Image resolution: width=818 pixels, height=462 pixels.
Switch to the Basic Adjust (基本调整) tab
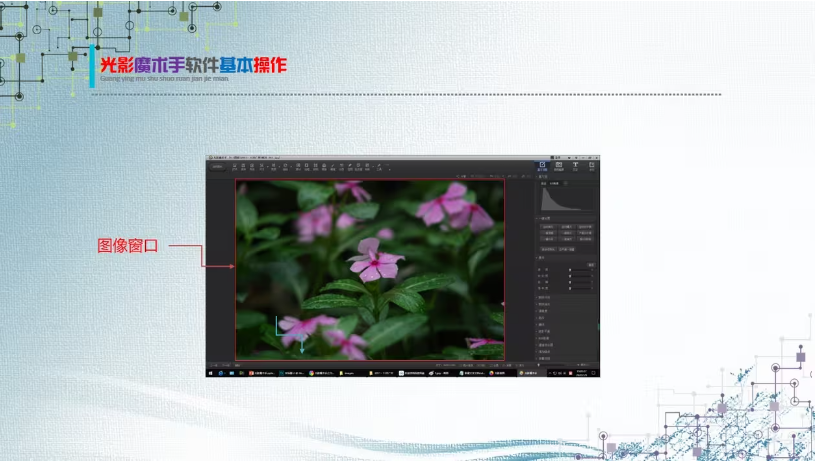coord(542,166)
